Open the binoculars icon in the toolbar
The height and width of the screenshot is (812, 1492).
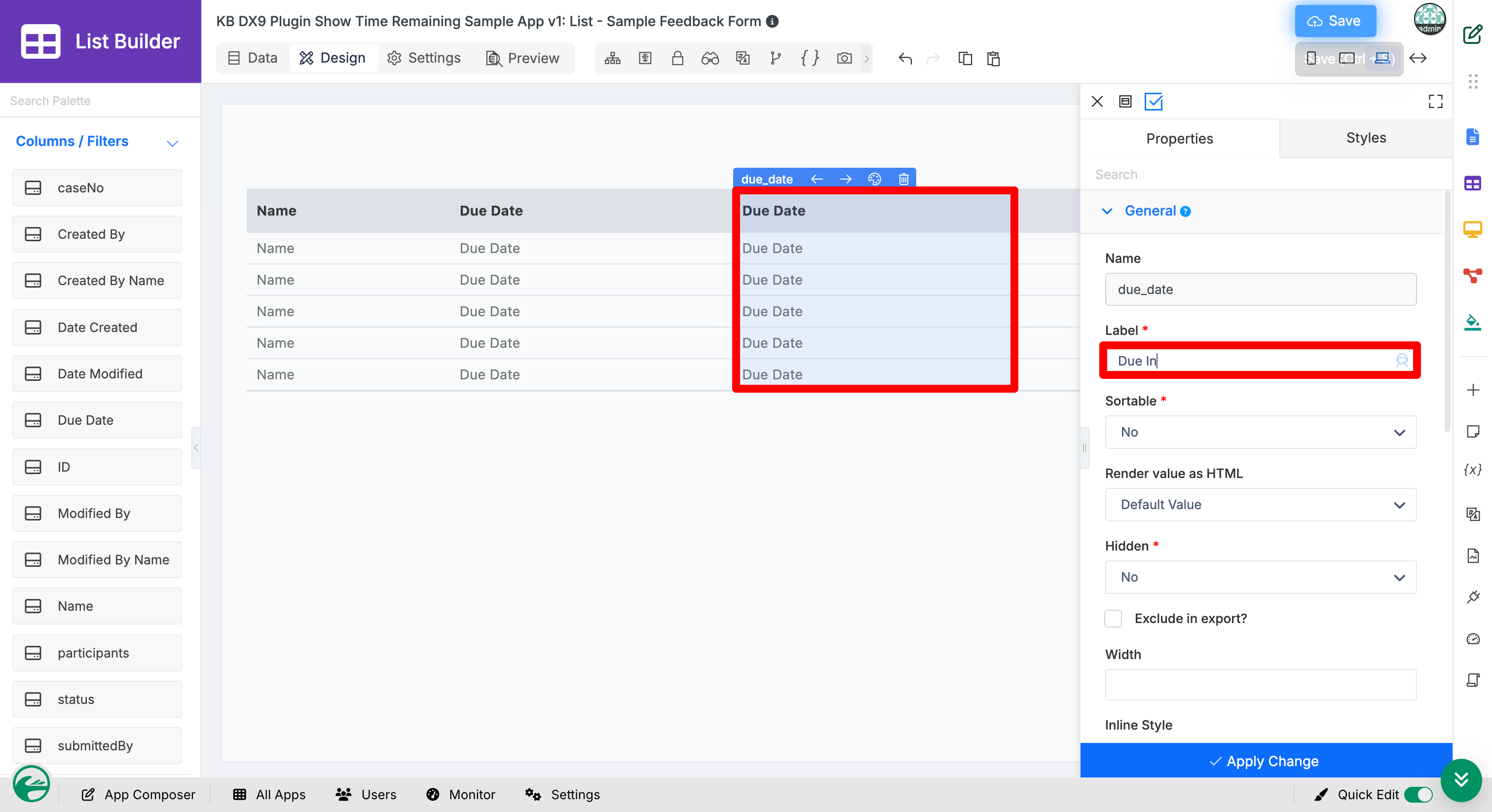point(709,58)
